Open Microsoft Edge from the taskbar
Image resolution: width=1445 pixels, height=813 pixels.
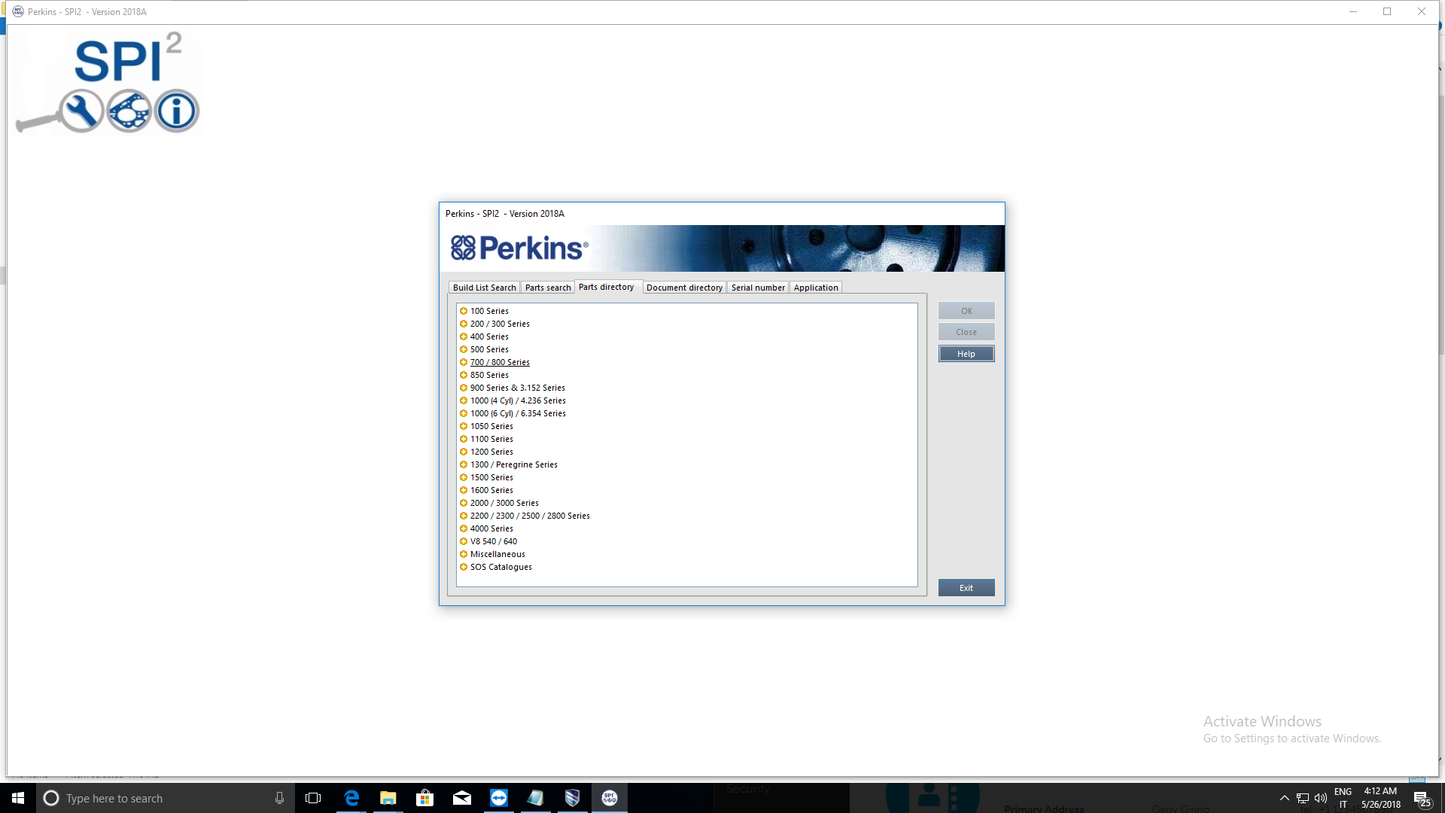[x=351, y=797]
